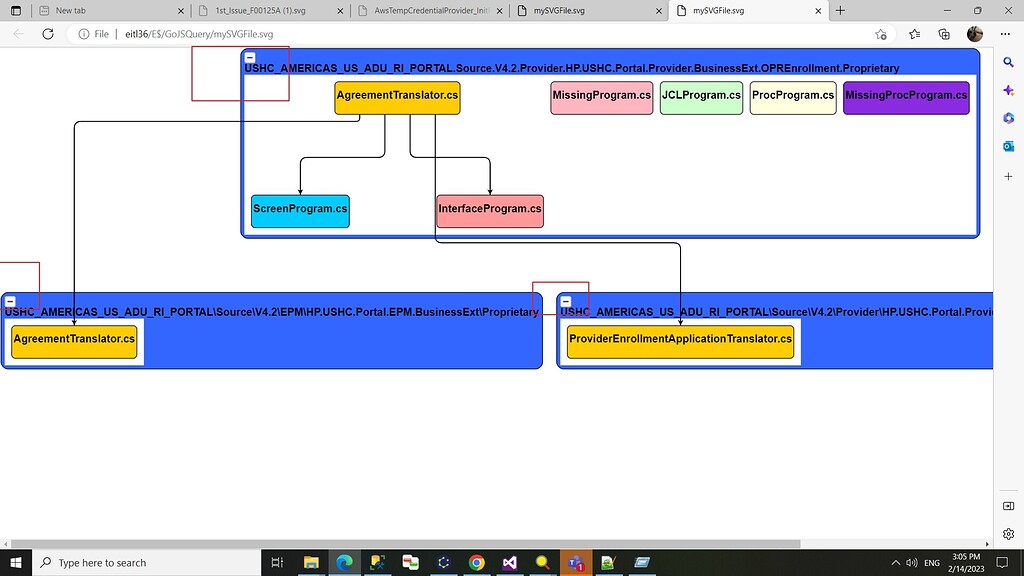
Task: Collapse the EPM.BusinessExt Proprietary group node
Action: coord(10,301)
